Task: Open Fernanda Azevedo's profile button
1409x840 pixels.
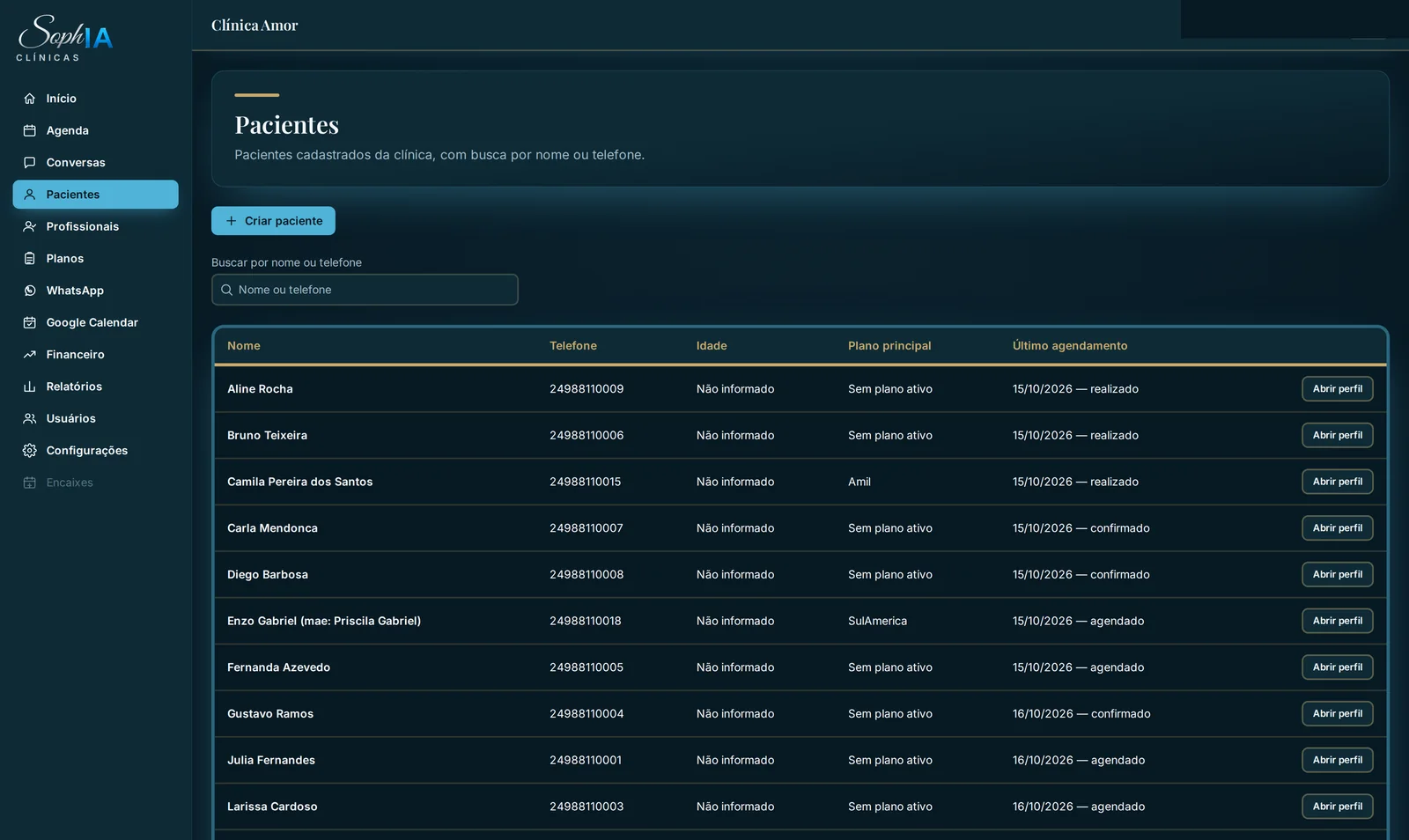Action: (1337, 667)
